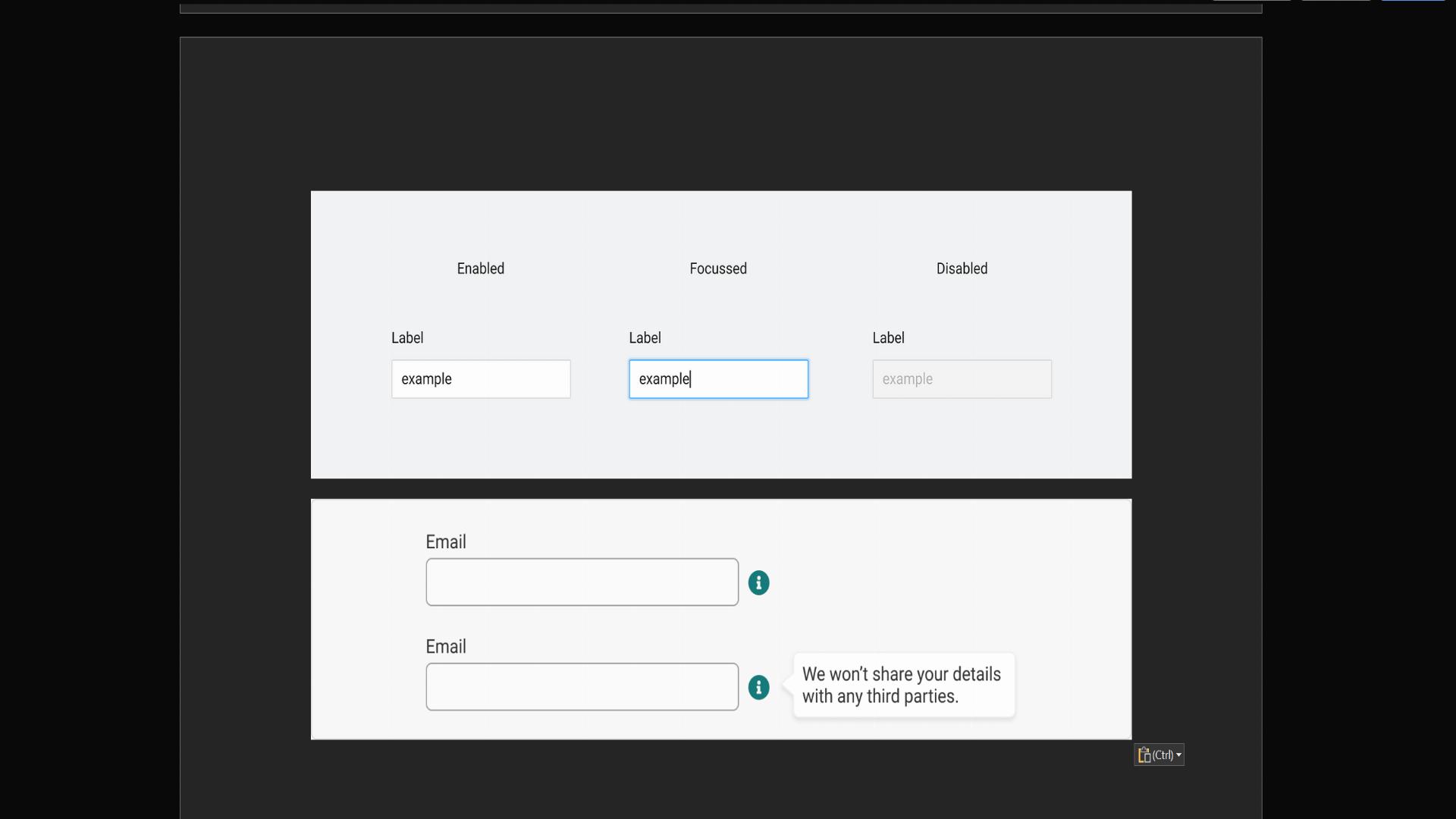This screenshot has height=819, width=1456.
Task: Click the Disabled example input field
Action: (962, 379)
